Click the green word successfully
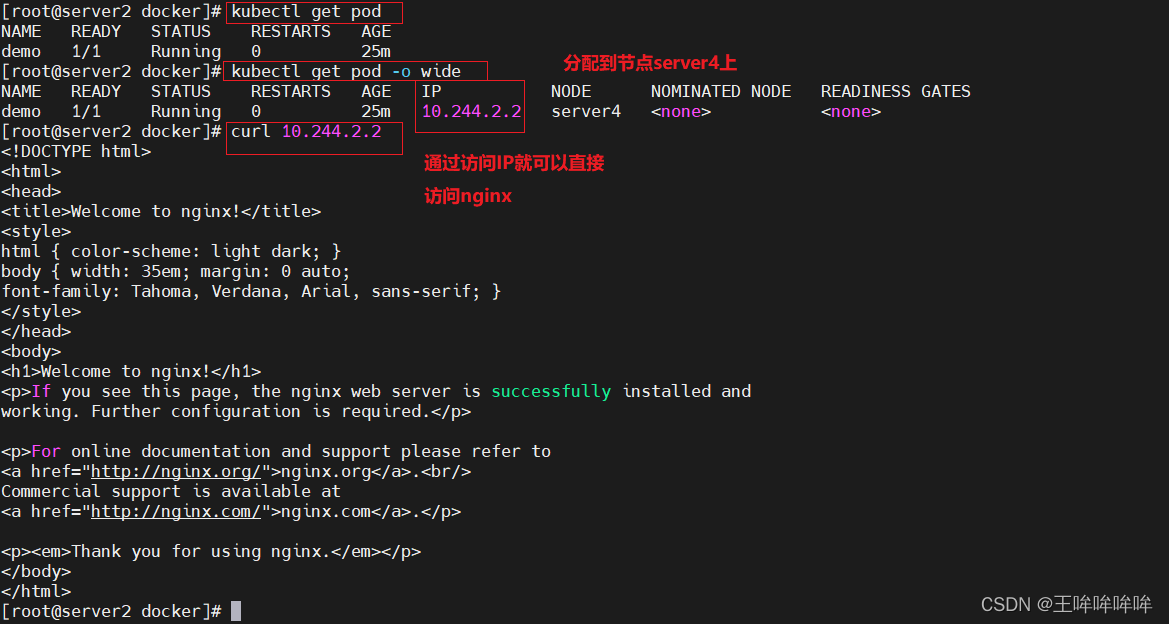 [x=551, y=391]
